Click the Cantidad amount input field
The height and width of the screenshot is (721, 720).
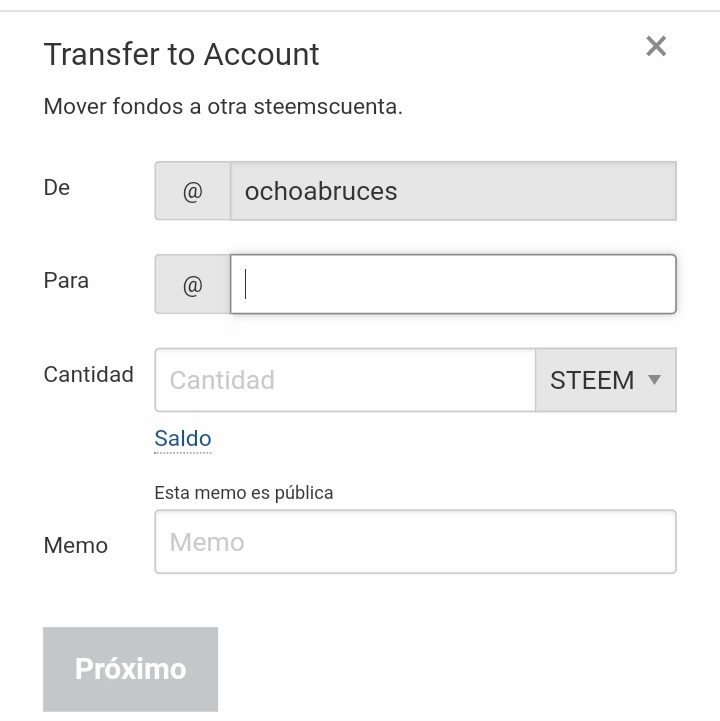pos(345,380)
